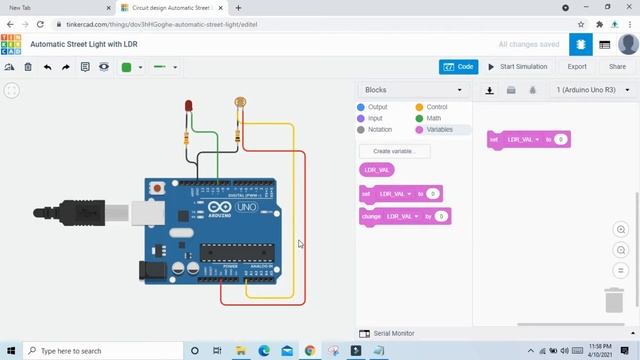The height and width of the screenshot is (360, 640).
Task: Click value field of workspace set block
Action: pos(561,140)
